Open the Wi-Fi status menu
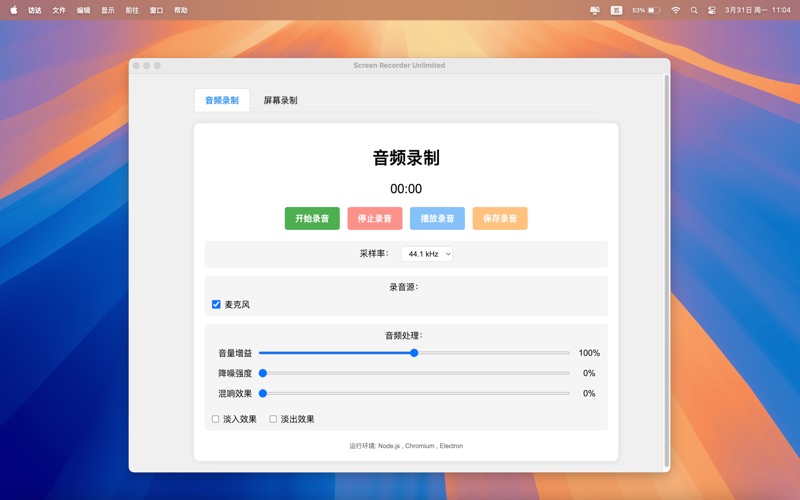This screenshot has height=500, width=800. click(675, 10)
